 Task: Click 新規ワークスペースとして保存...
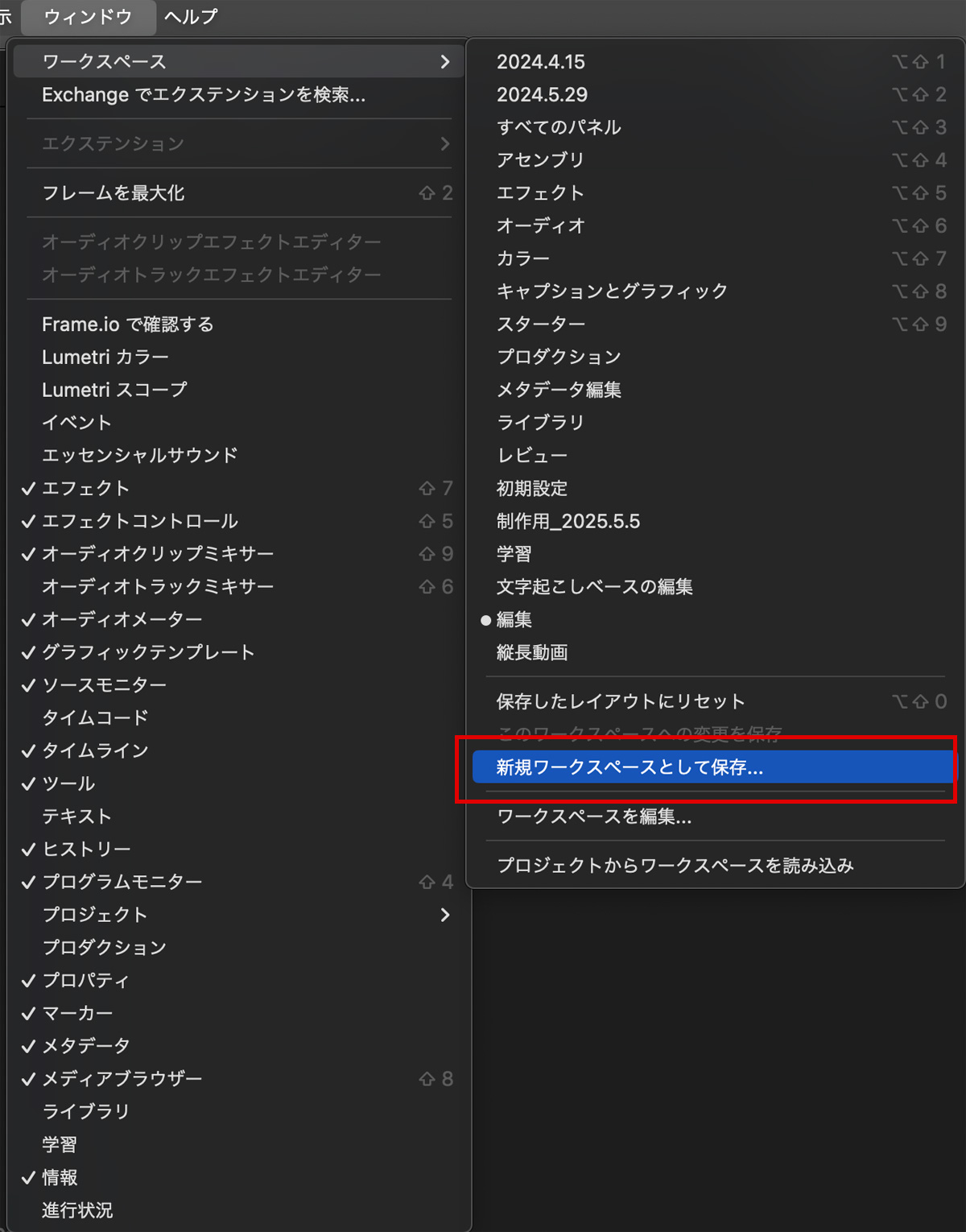pyautogui.click(x=630, y=767)
